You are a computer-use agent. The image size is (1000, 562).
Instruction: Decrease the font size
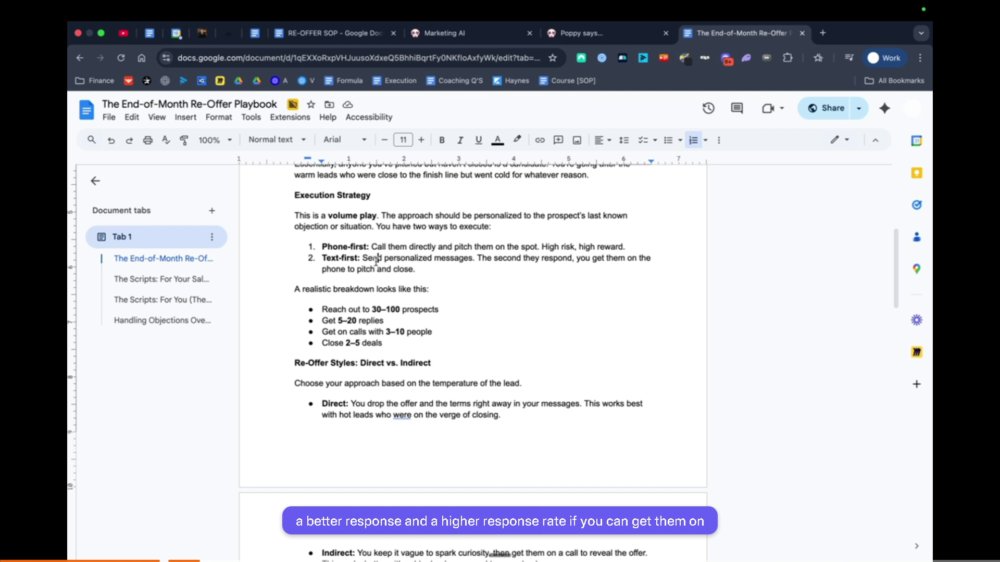tap(384, 140)
